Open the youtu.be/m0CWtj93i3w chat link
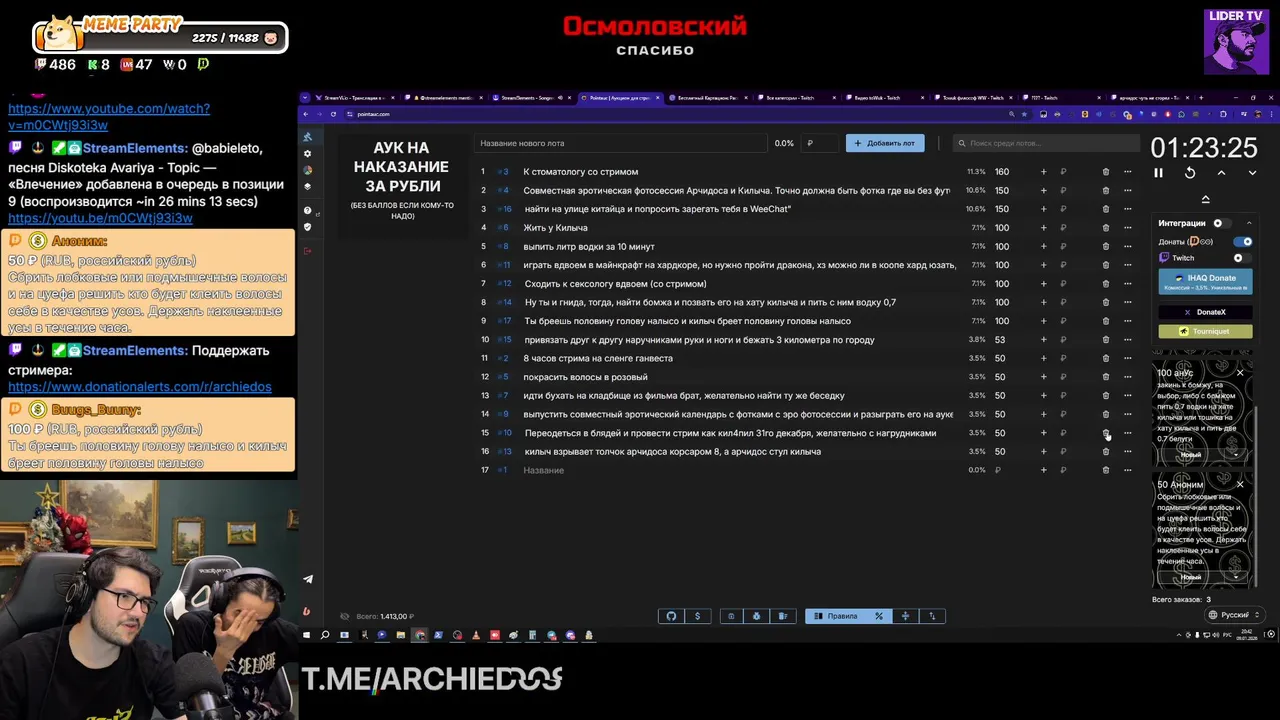The height and width of the screenshot is (720, 1280). pos(100,218)
